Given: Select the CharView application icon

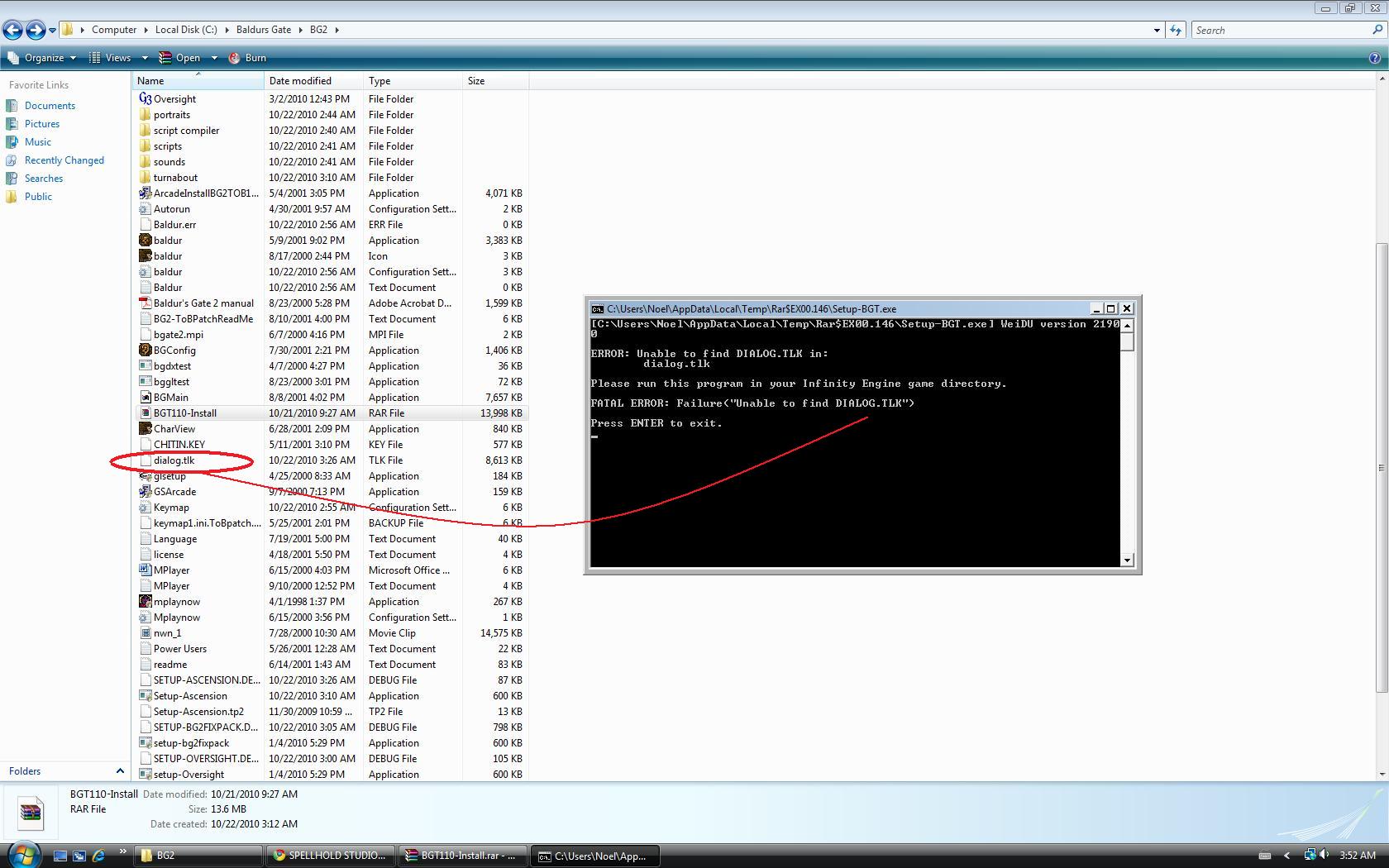Looking at the screenshot, I should pos(146,429).
